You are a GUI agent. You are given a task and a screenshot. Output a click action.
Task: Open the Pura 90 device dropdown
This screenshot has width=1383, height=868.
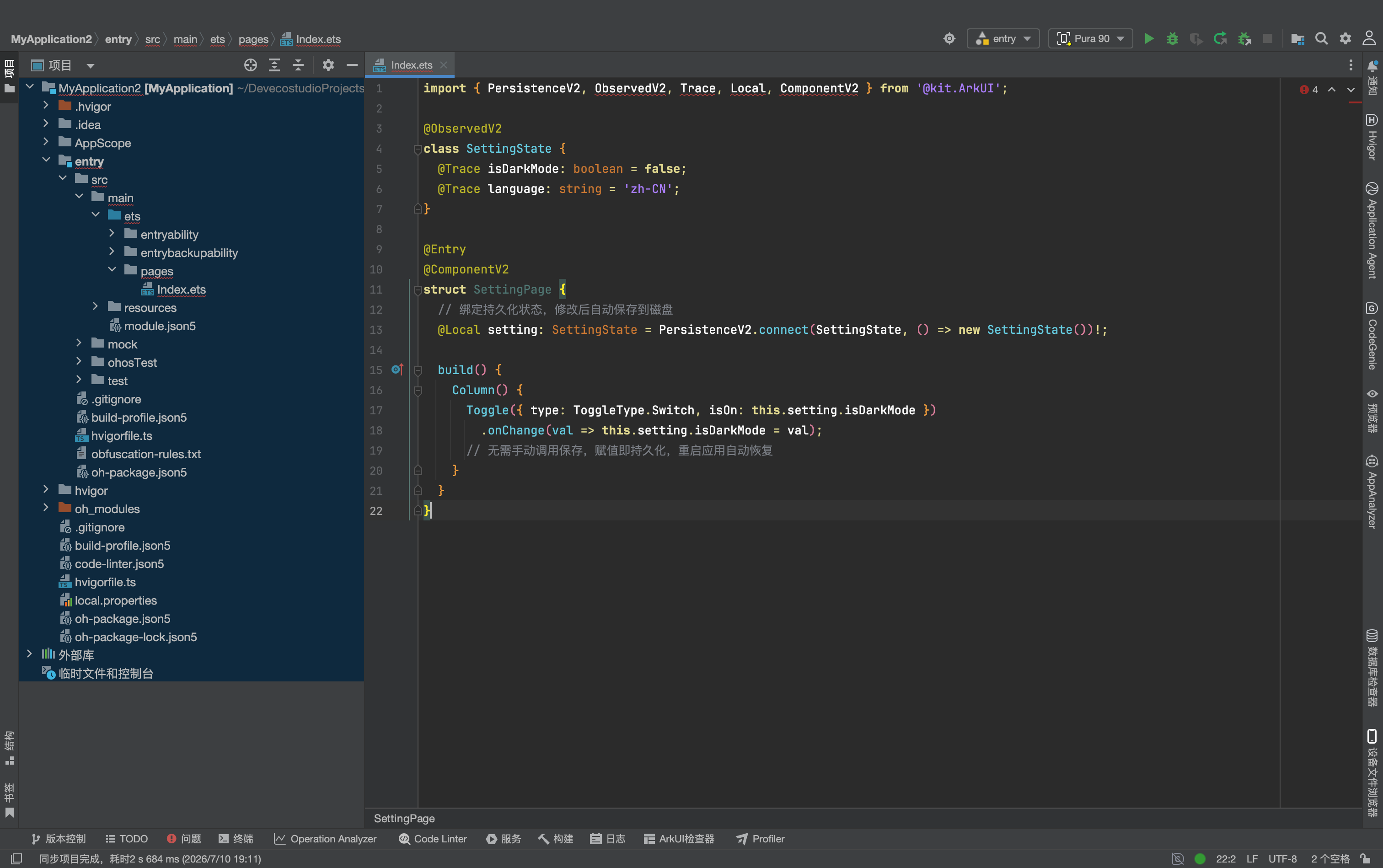pyautogui.click(x=1090, y=39)
